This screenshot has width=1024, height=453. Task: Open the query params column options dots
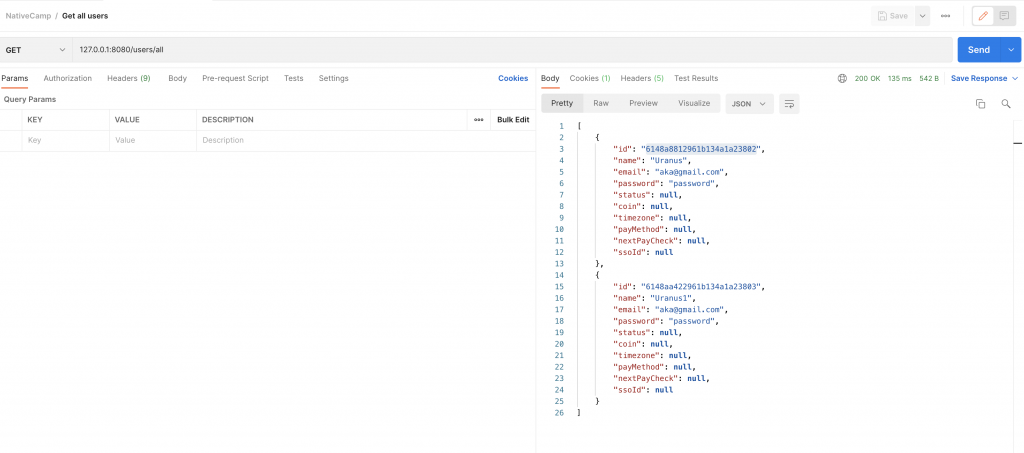pyautogui.click(x=479, y=120)
